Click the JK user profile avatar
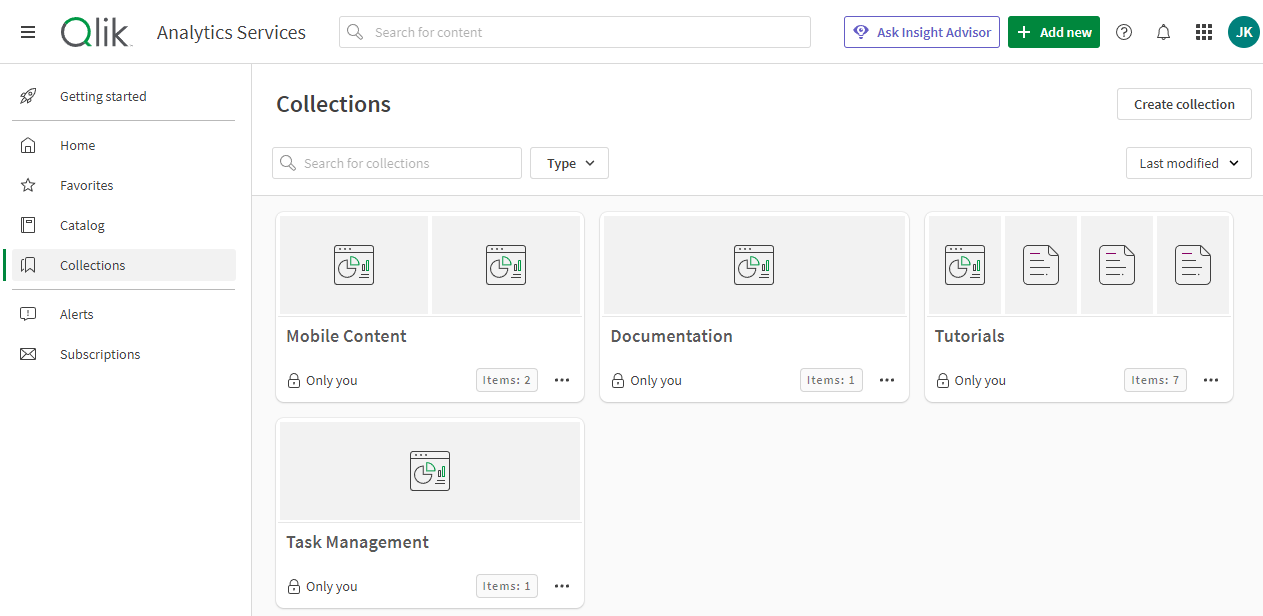This screenshot has height=616, width=1263. point(1243,32)
